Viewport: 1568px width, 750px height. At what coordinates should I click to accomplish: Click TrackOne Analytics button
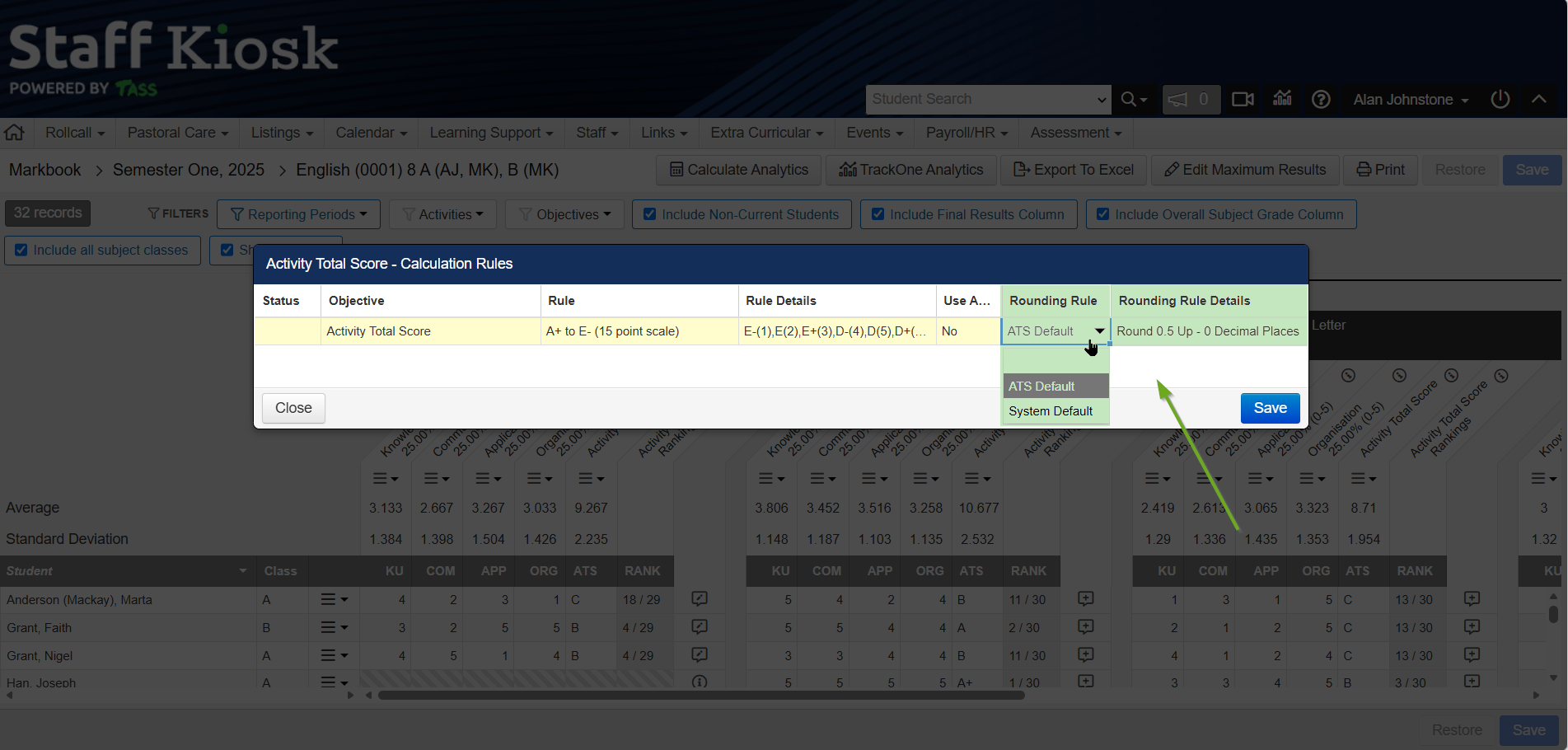910,170
